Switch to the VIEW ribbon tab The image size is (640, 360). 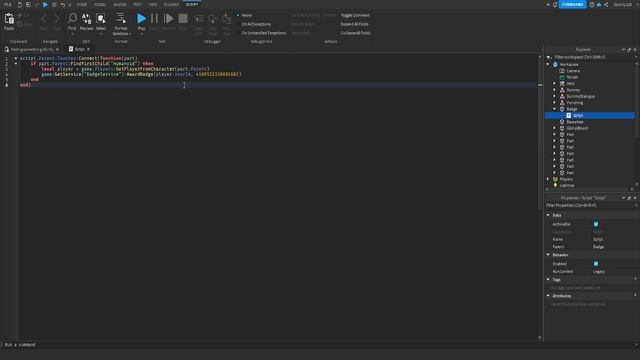153,4
